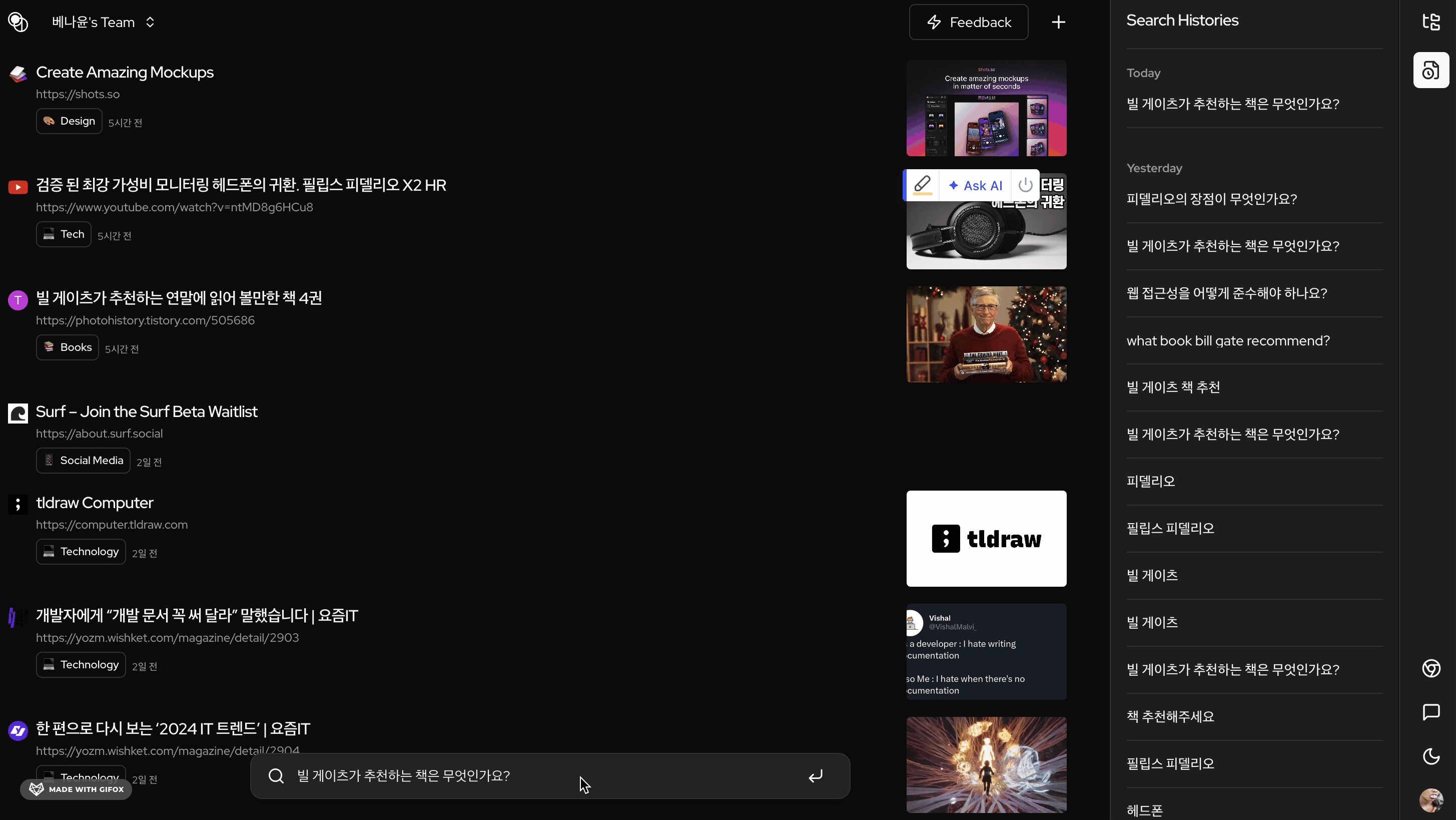Image resolution: width=1456 pixels, height=820 pixels.
Task: Click the Ask AI button
Action: (x=975, y=186)
